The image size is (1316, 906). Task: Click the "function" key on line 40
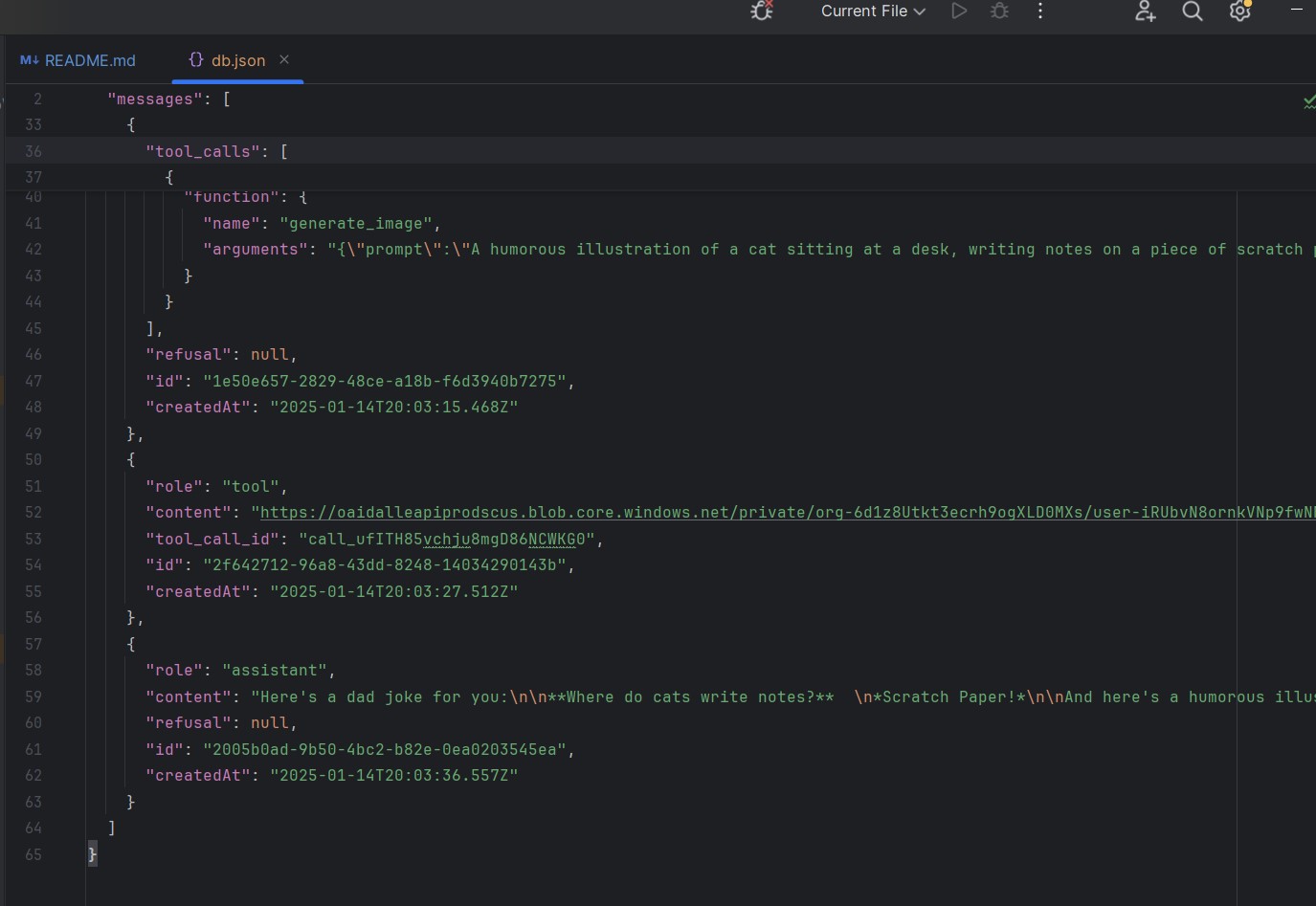[x=232, y=197]
